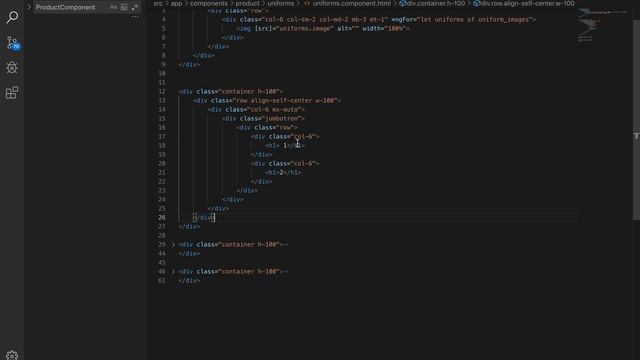Expand folded container div at line 46
This screenshot has height=360, width=640.
[x=173, y=271]
